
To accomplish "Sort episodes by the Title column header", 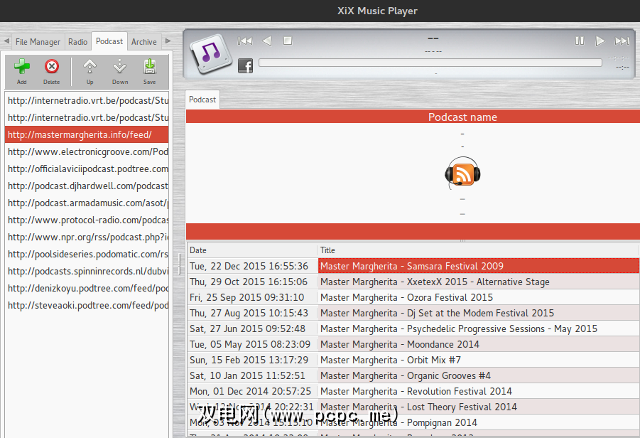I will point(478,250).
